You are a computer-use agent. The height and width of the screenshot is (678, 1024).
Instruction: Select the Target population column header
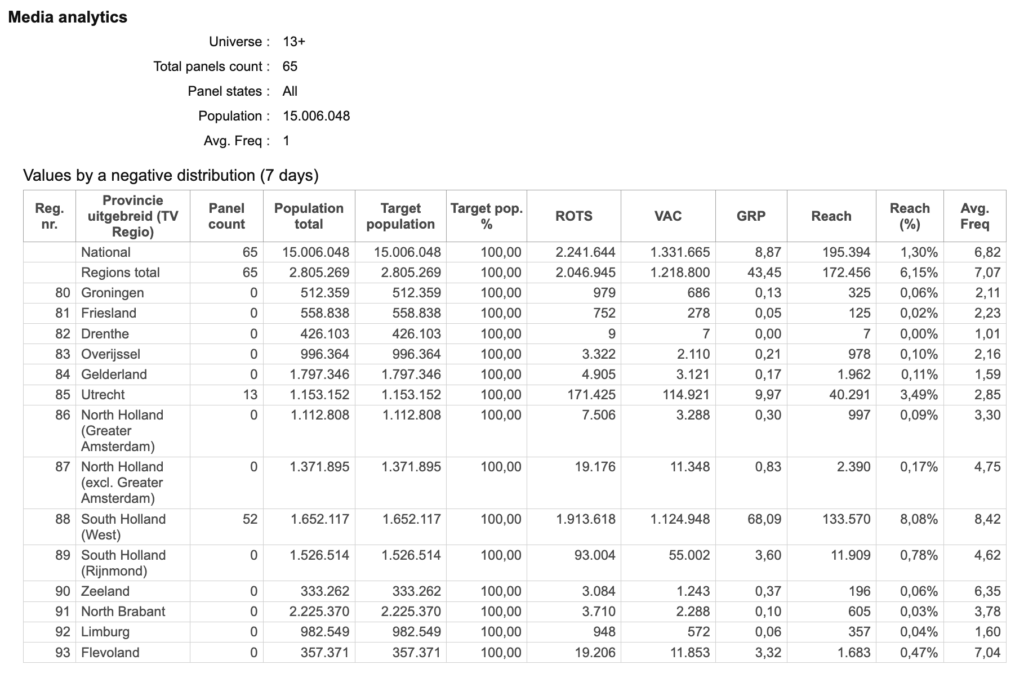tap(400, 216)
